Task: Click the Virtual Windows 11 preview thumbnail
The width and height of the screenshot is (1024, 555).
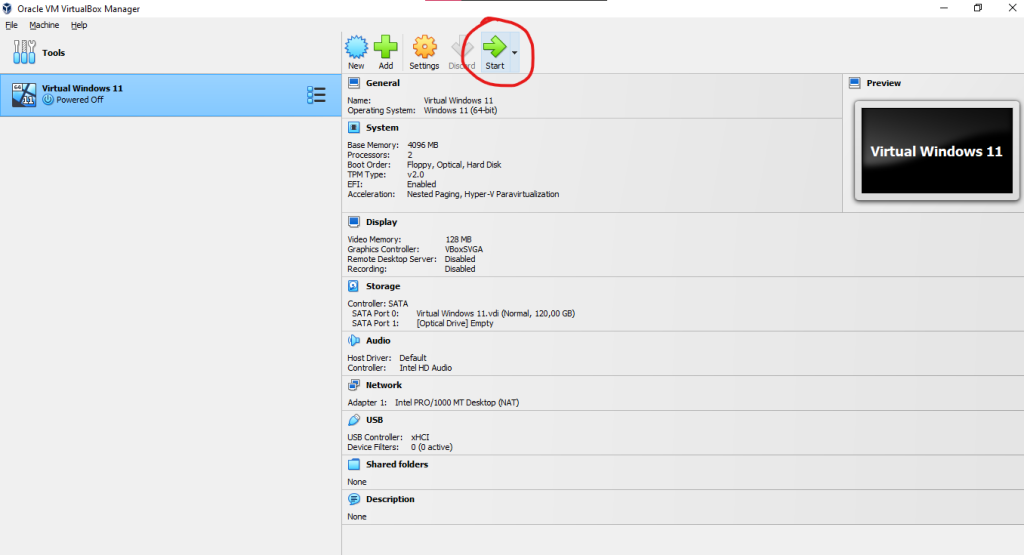Action: pos(936,151)
